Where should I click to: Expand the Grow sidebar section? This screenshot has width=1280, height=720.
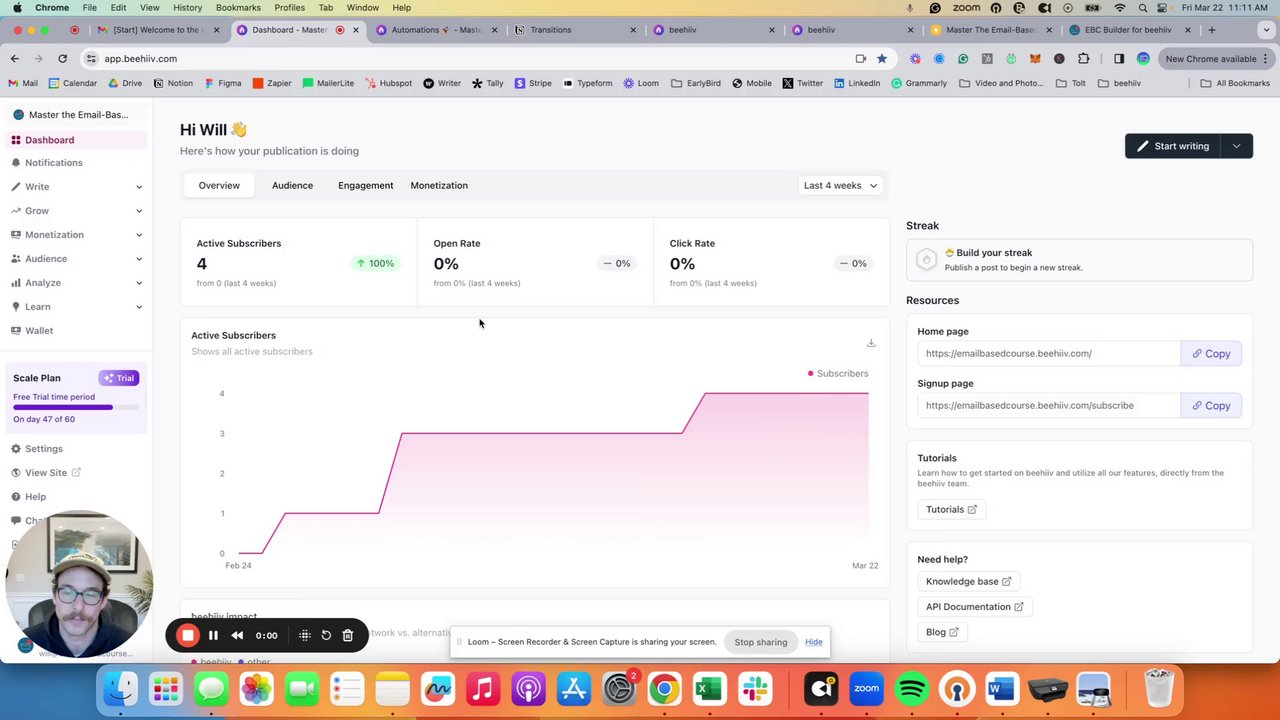[76, 210]
